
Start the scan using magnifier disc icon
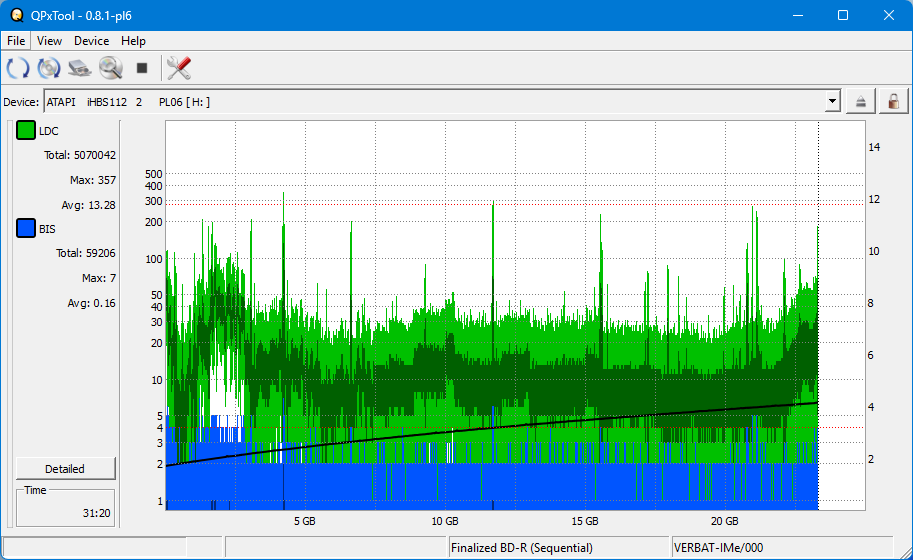(110, 68)
